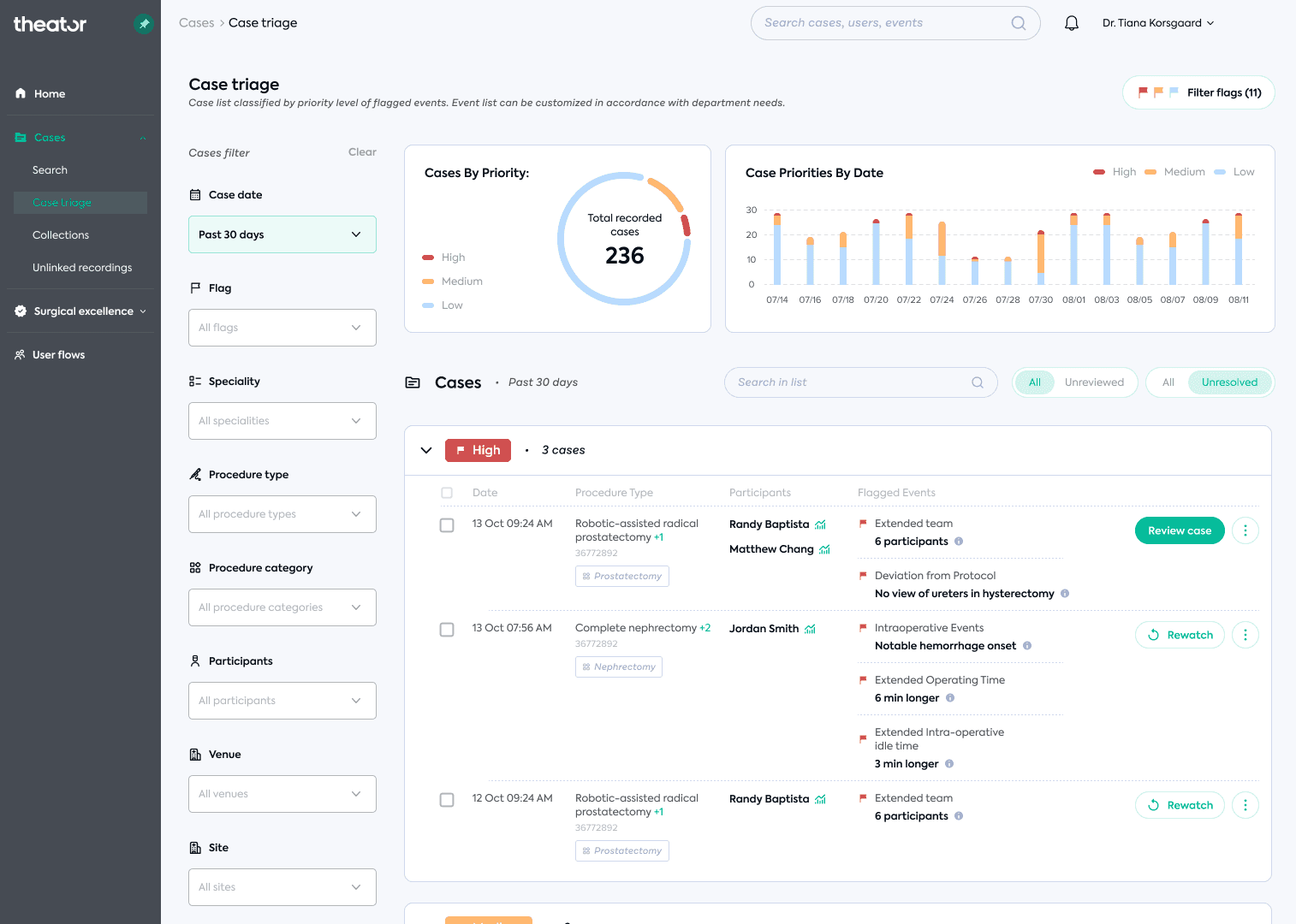Click the pin icon next to theator logo
This screenshot has height=924, width=1296.
(144, 24)
